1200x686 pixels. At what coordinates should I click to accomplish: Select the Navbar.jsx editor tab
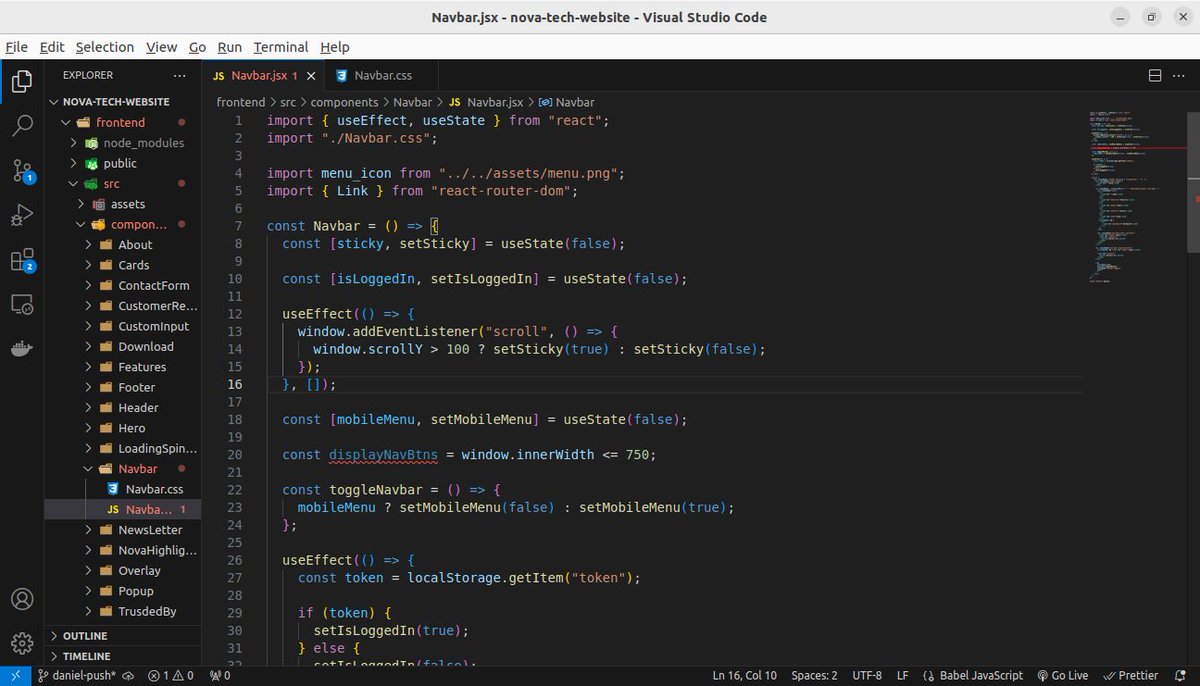pyautogui.click(x=262, y=76)
